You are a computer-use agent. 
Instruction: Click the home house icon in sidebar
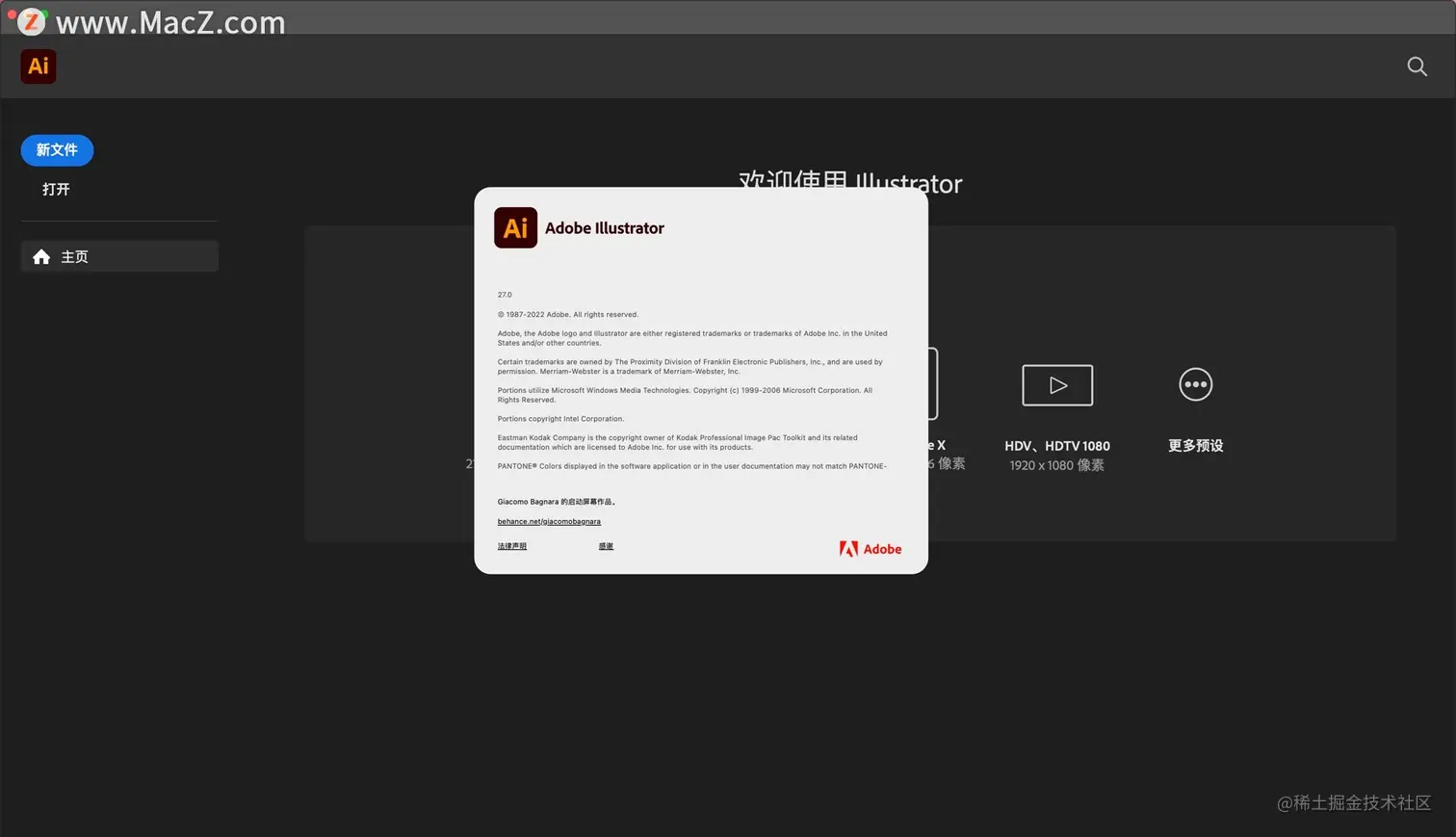pyautogui.click(x=41, y=256)
